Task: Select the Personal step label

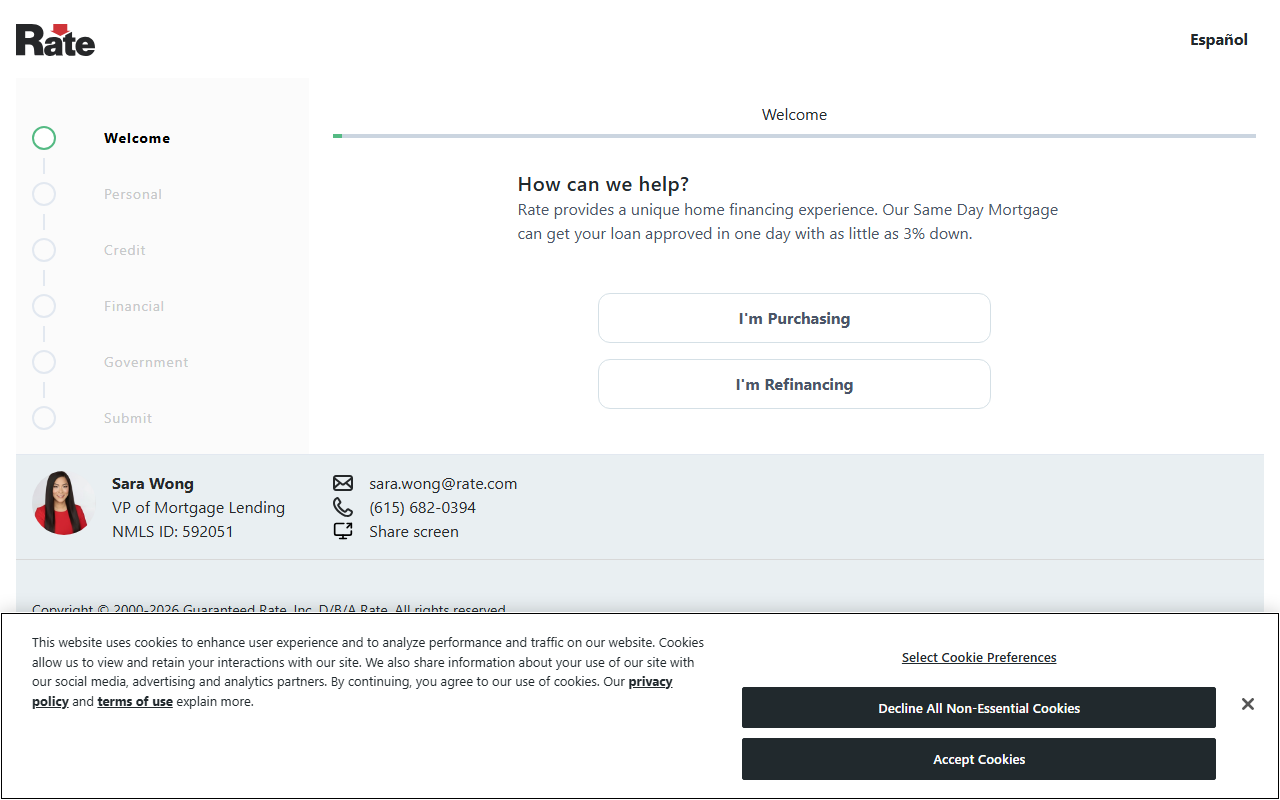Action: (x=133, y=194)
